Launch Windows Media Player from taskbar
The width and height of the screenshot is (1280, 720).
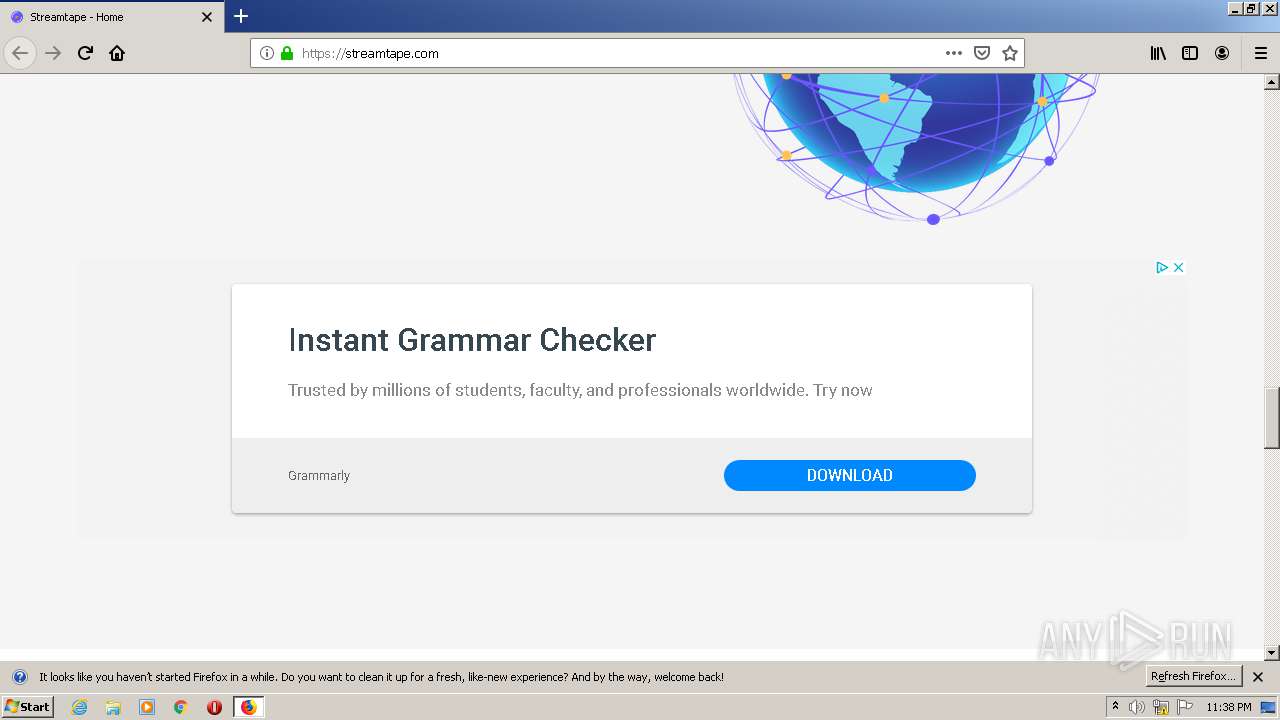(x=147, y=707)
